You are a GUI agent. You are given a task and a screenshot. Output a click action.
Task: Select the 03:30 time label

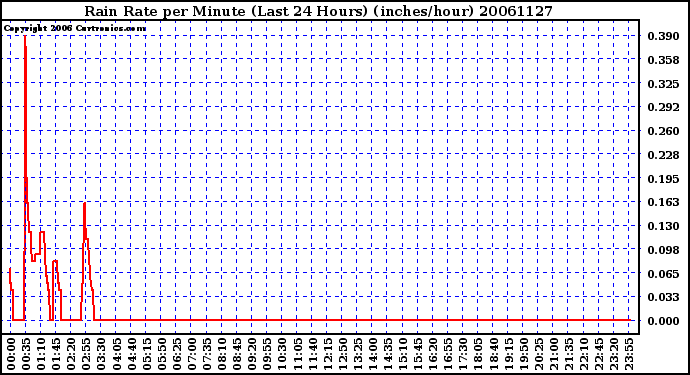click(x=101, y=354)
